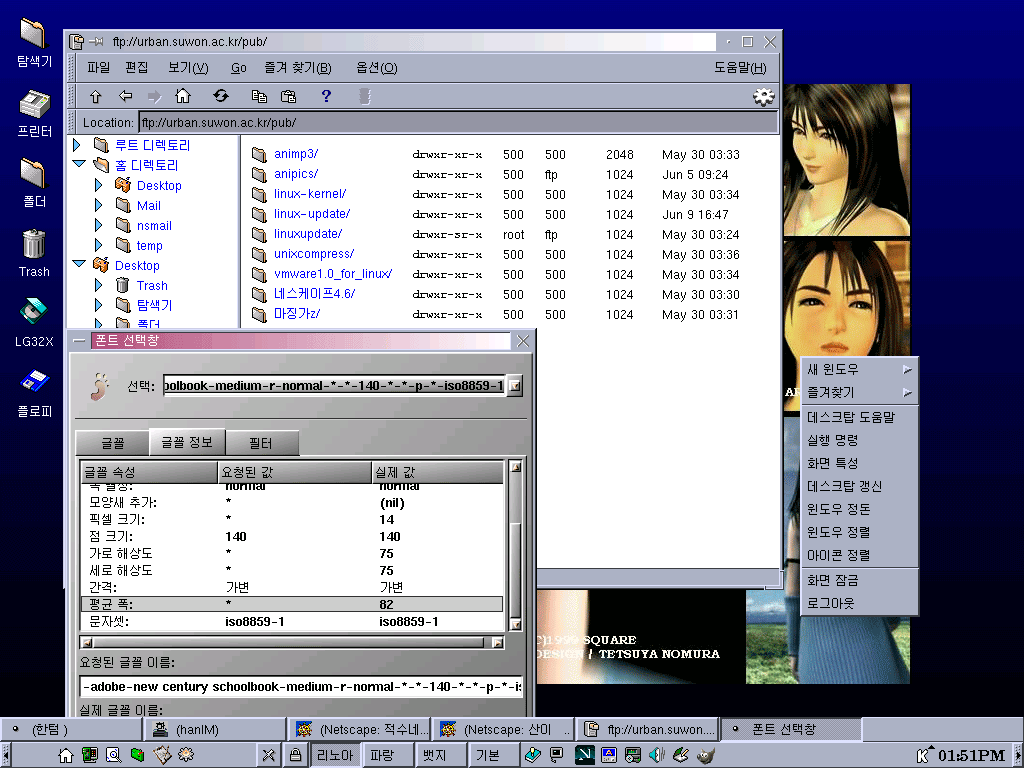
Task: Open the linux-kernel/ folder link
Action: tap(311, 194)
